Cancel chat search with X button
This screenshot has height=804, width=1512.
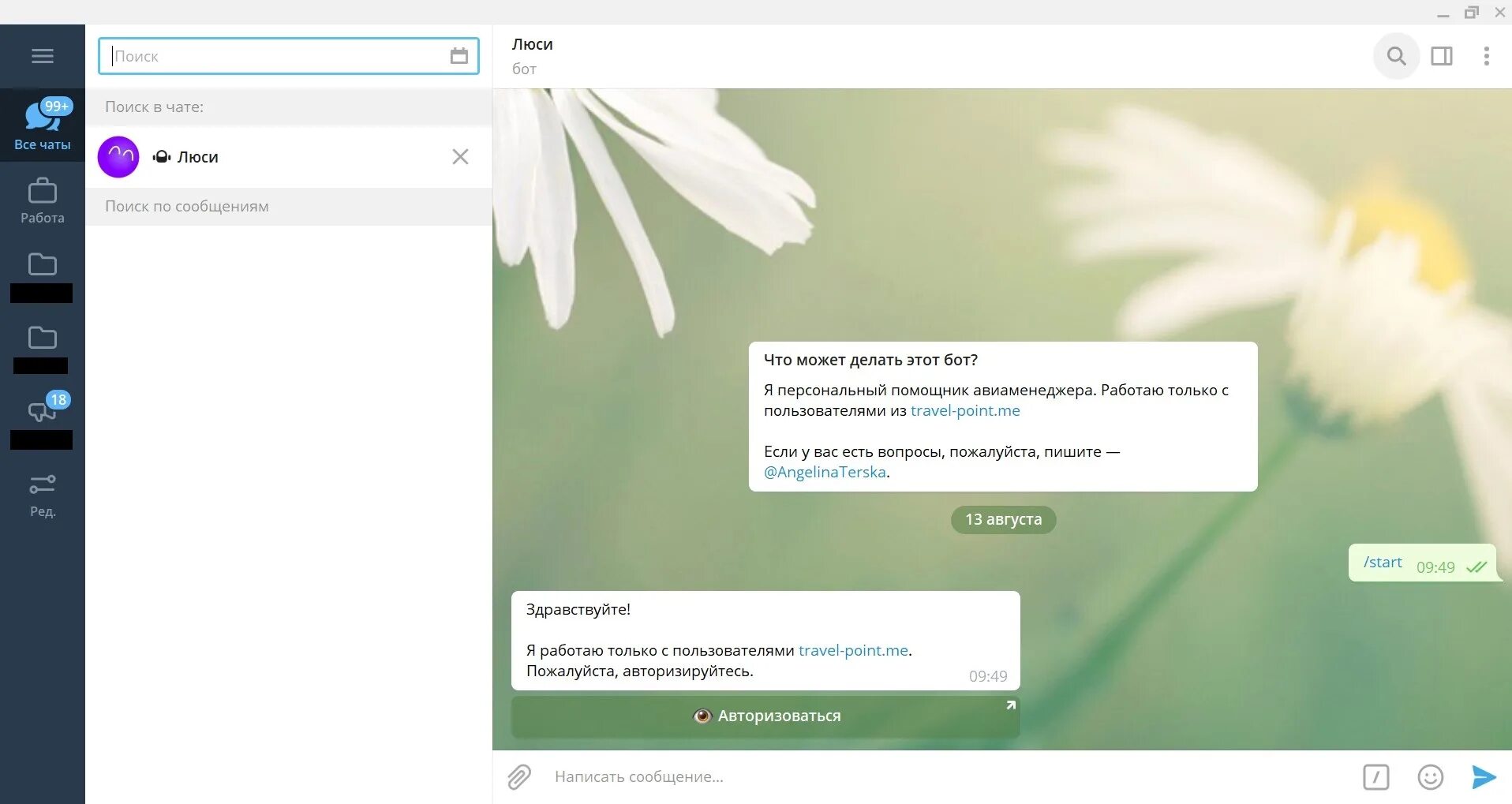tap(460, 157)
